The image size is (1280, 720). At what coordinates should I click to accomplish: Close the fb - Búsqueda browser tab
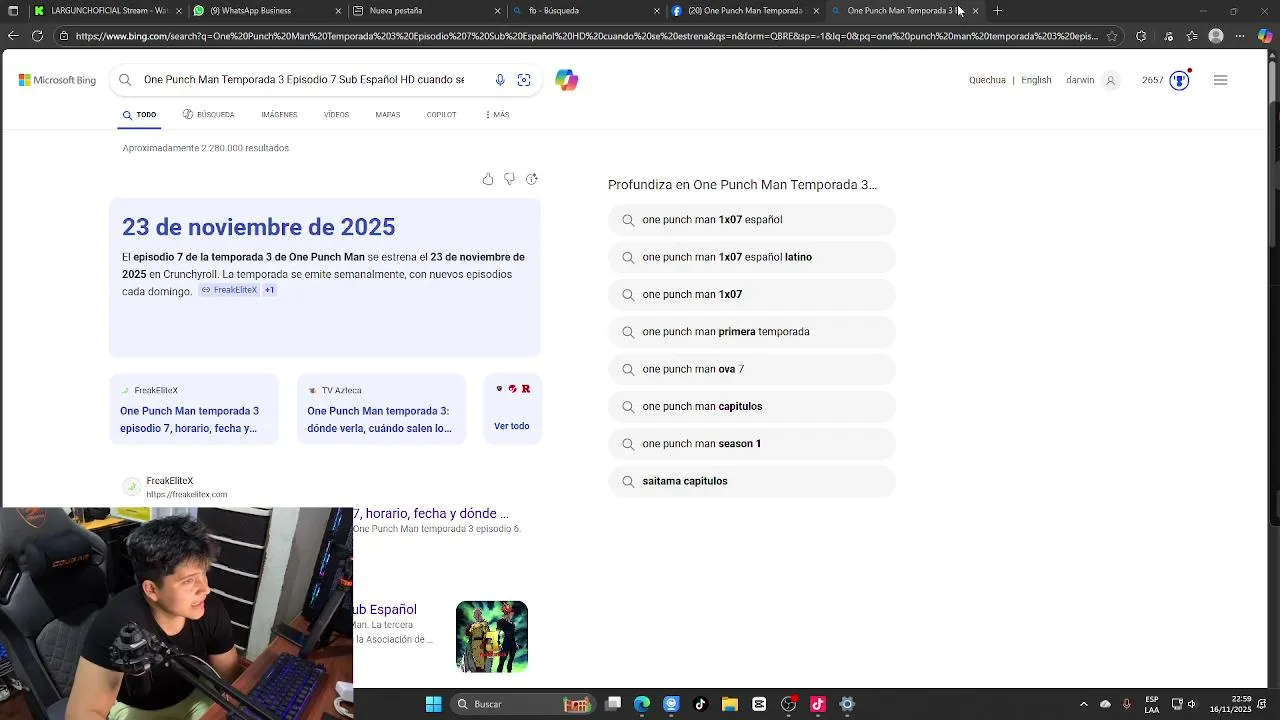pyautogui.click(x=657, y=11)
